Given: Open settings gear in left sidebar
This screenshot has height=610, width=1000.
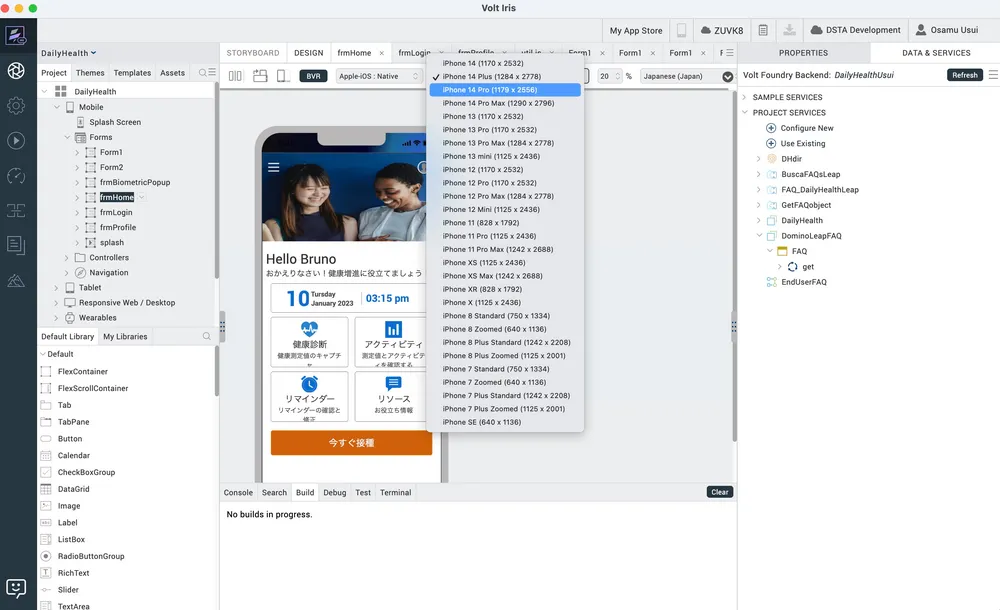Looking at the screenshot, I should [x=16, y=105].
